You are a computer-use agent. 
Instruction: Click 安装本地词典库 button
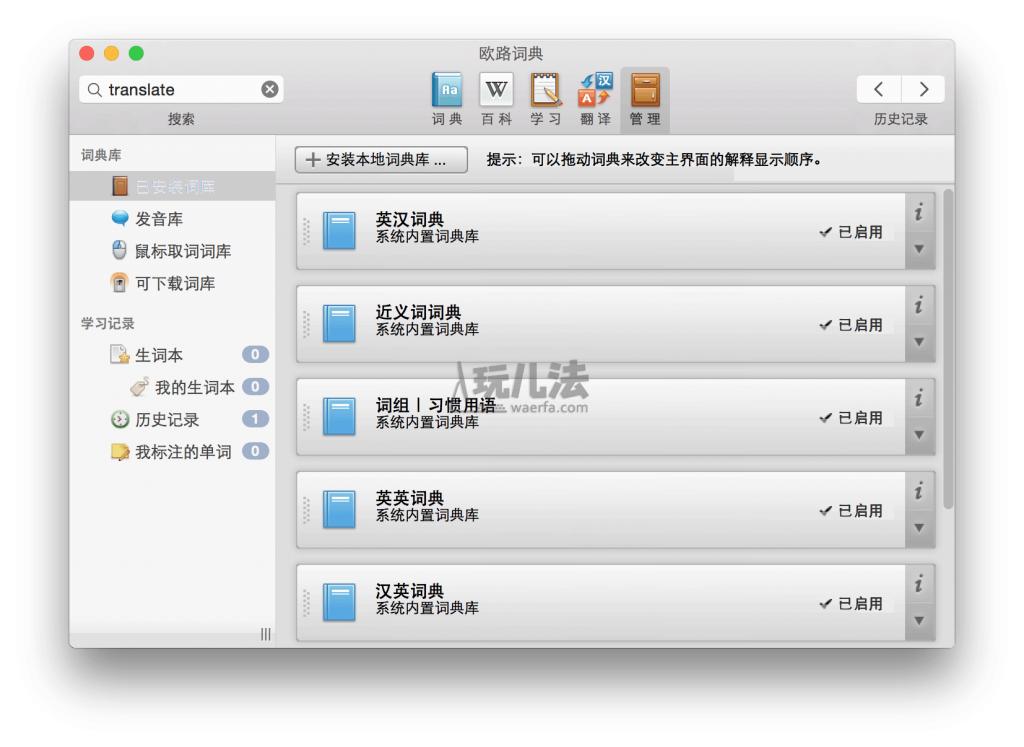(x=381, y=159)
